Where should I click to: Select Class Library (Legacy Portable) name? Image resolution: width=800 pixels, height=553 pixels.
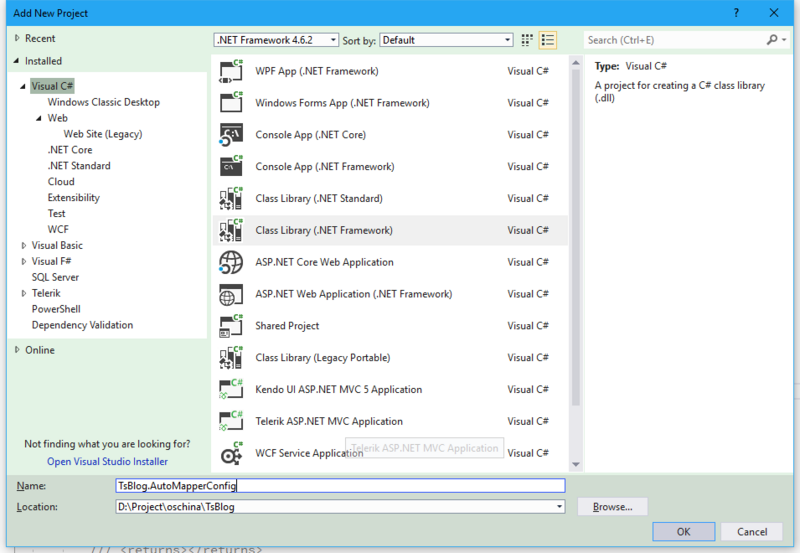click(323, 358)
